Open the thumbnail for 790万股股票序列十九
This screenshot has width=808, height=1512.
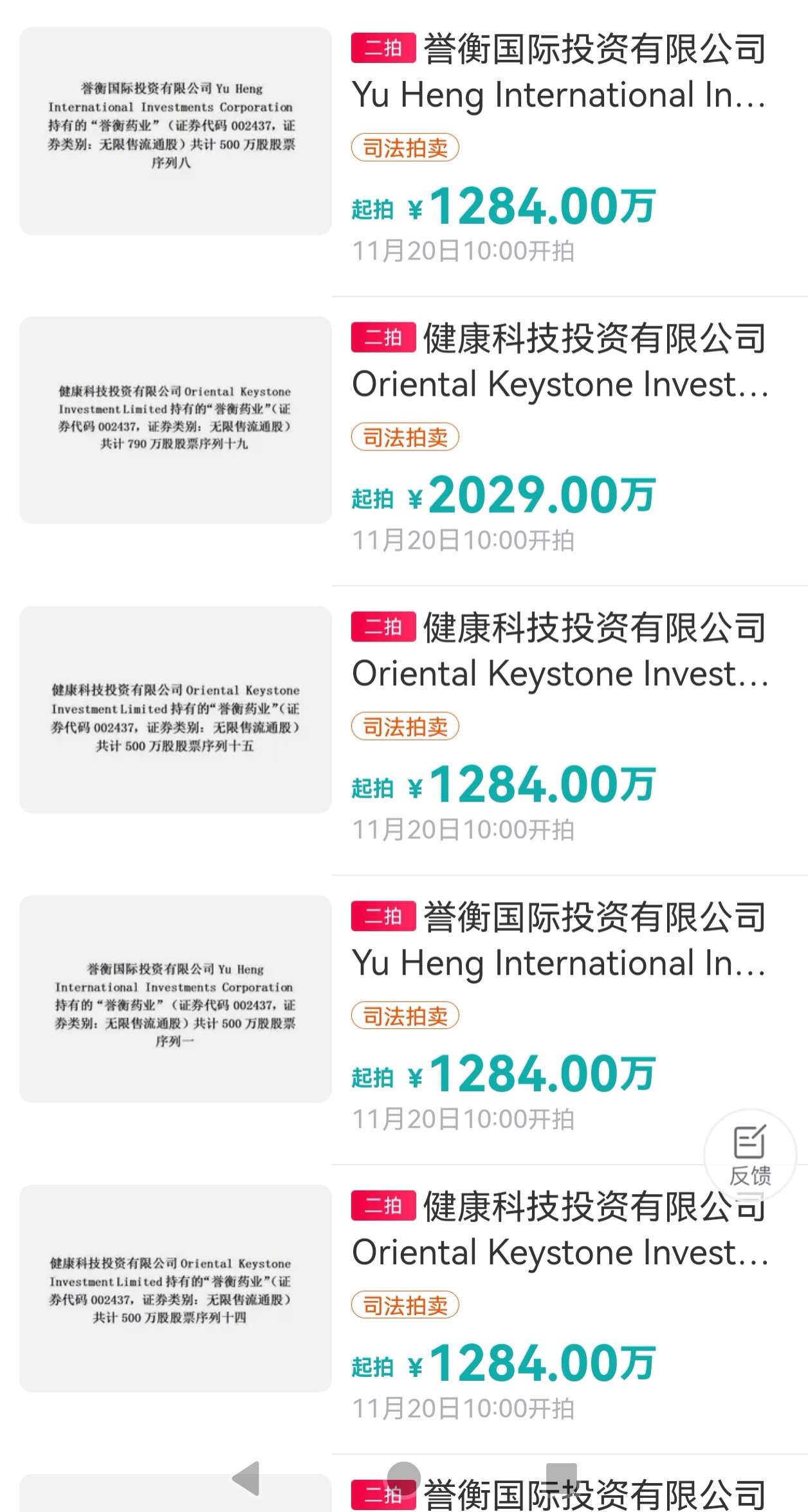pyautogui.click(x=176, y=420)
